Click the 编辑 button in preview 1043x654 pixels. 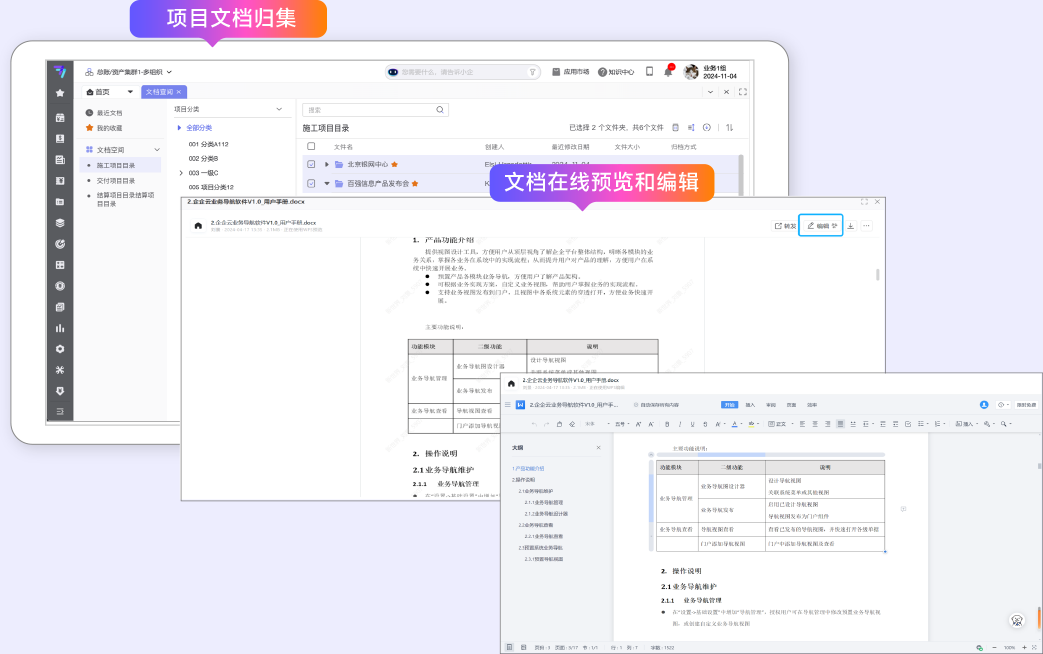click(x=821, y=226)
